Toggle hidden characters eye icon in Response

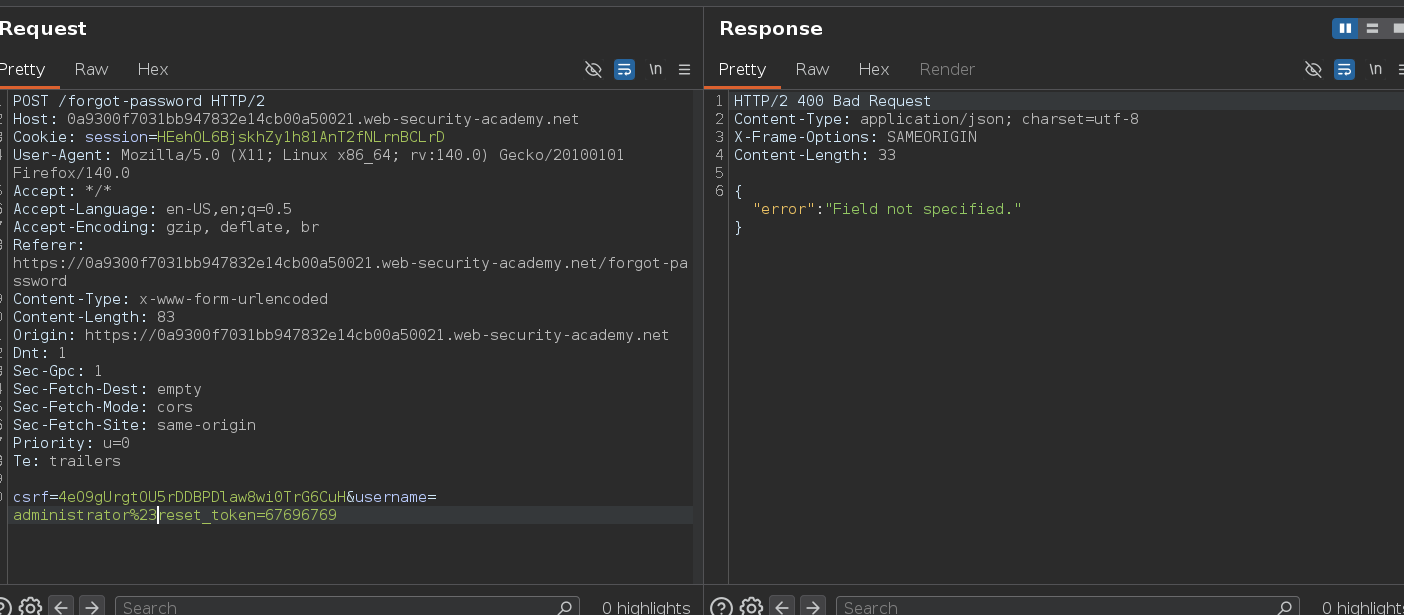pyautogui.click(x=1314, y=69)
